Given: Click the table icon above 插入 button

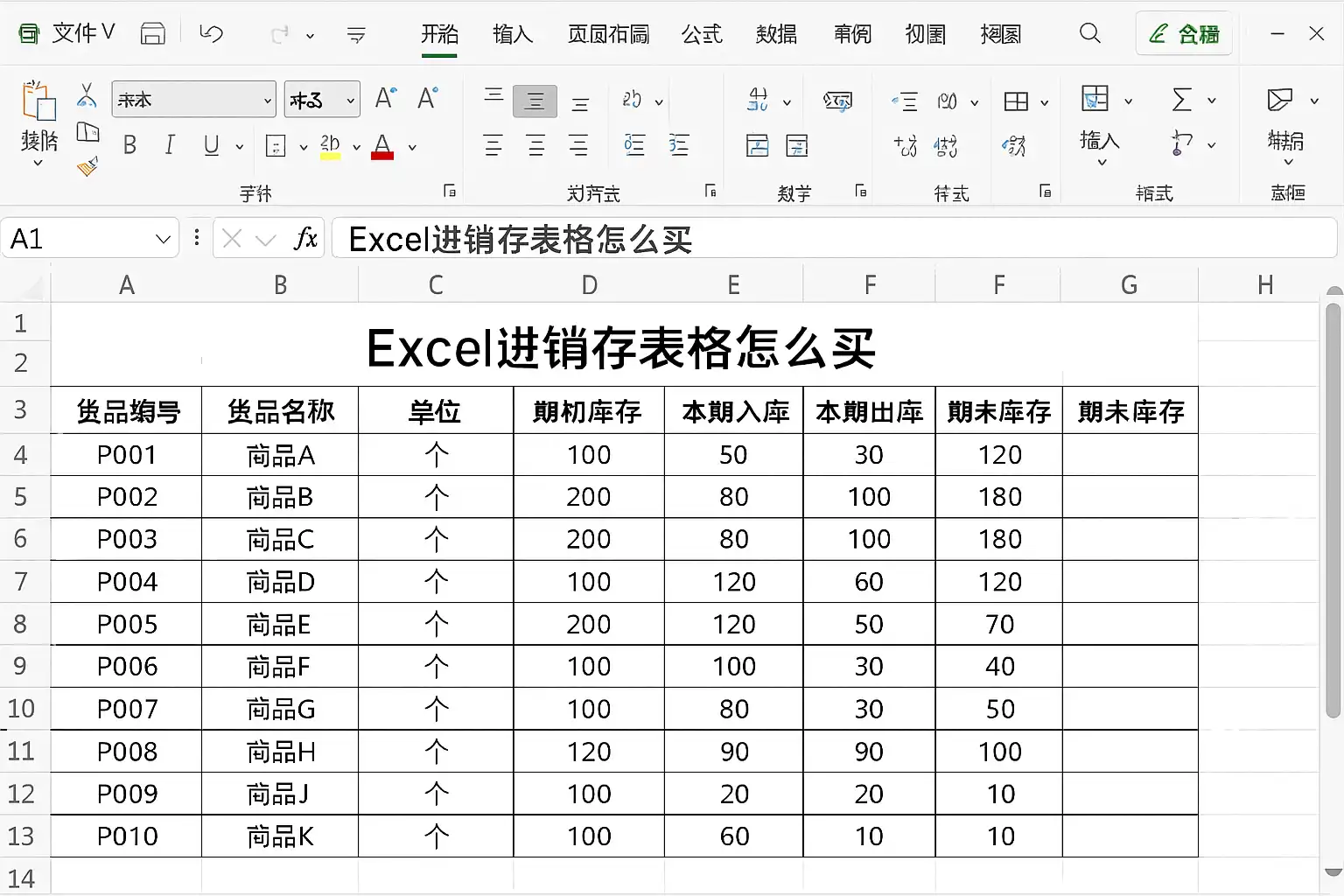Looking at the screenshot, I should [x=1095, y=98].
